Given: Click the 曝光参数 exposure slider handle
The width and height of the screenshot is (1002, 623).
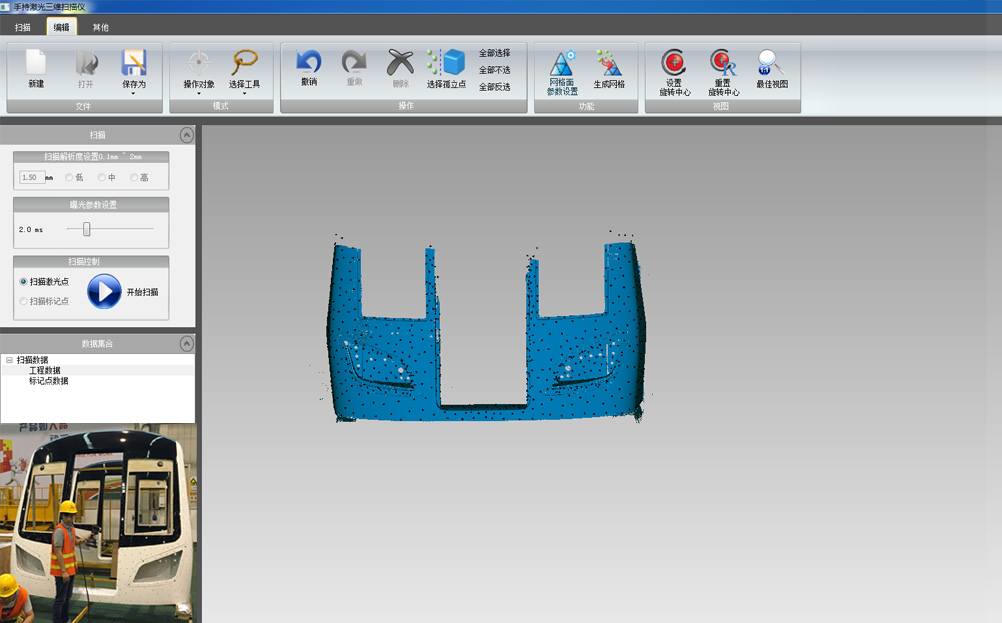Looking at the screenshot, I should click(87, 229).
